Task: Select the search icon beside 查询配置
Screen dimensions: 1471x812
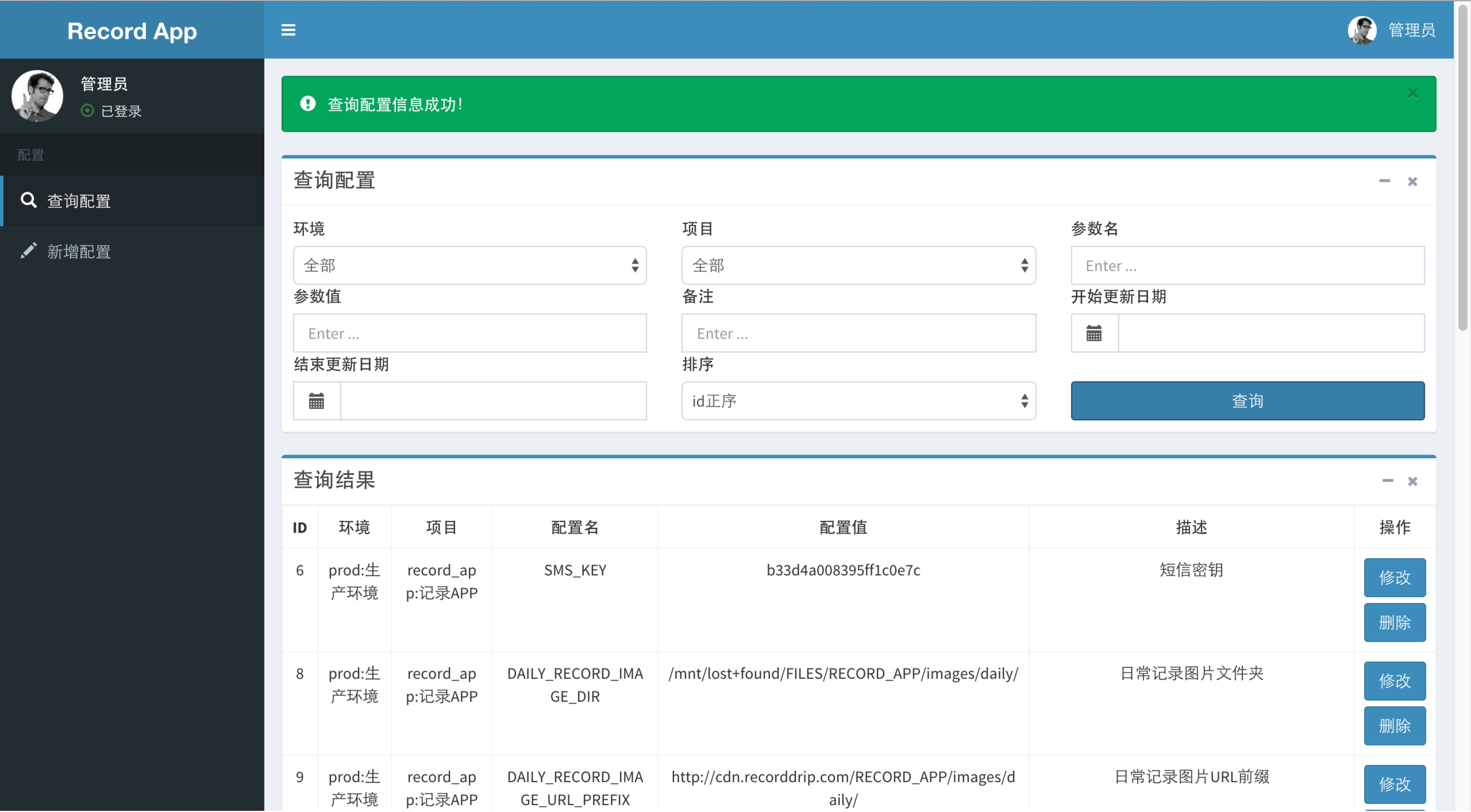Action: [28, 200]
